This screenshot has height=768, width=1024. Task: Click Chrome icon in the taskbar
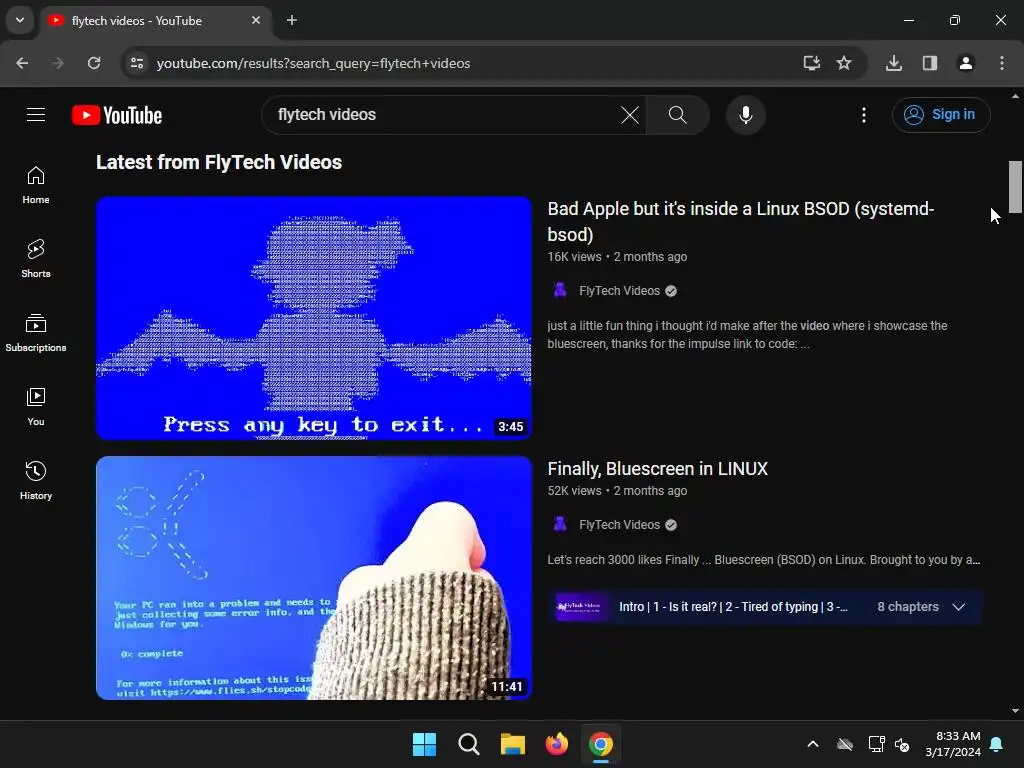click(x=601, y=744)
